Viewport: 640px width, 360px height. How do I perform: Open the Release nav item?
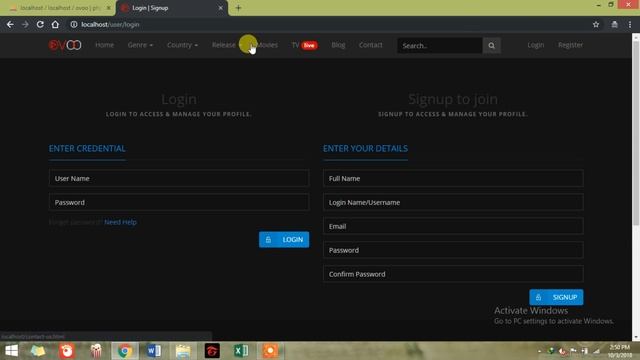click(x=224, y=45)
